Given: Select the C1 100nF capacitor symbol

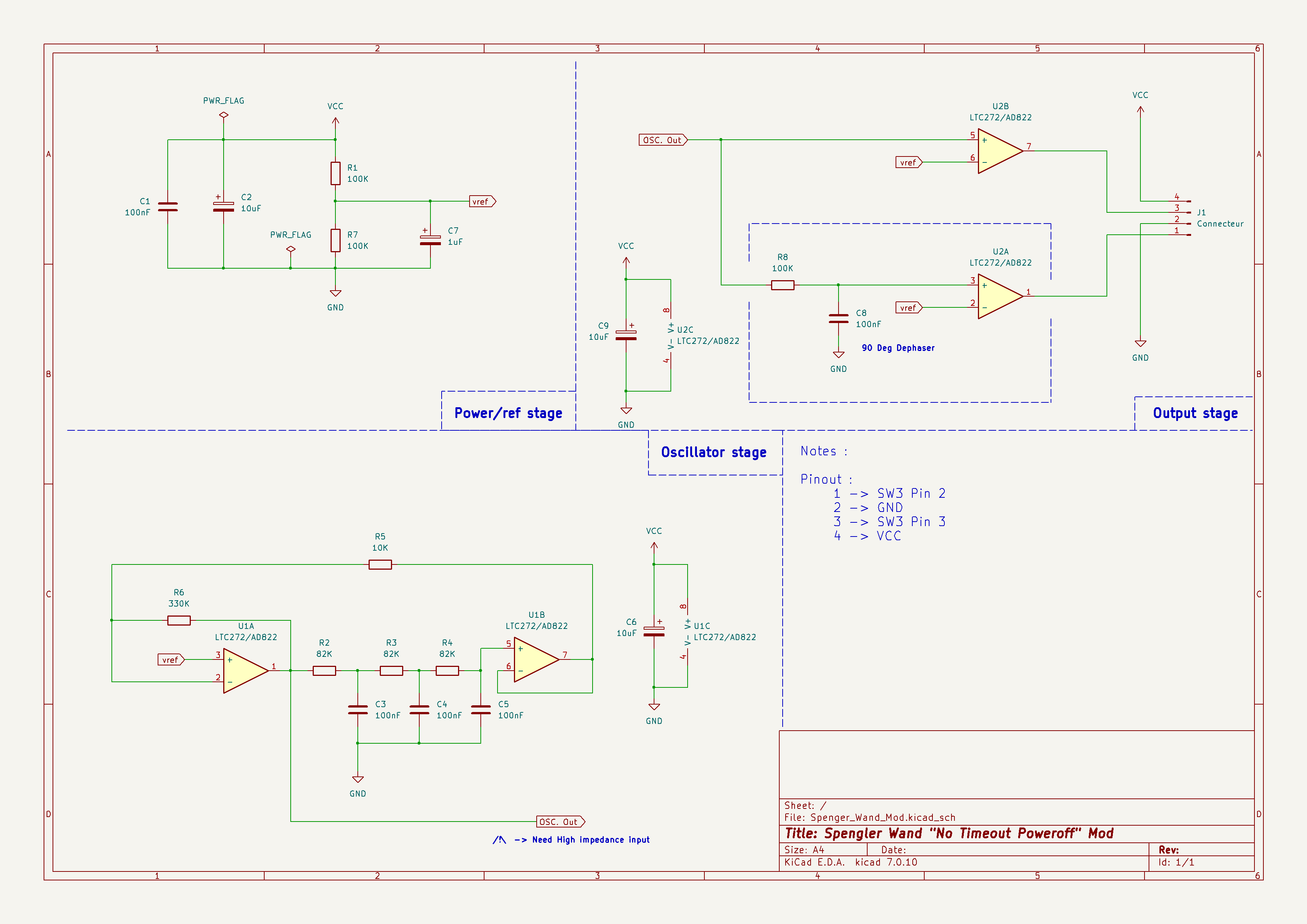Looking at the screenshot, I should point(167,207).
